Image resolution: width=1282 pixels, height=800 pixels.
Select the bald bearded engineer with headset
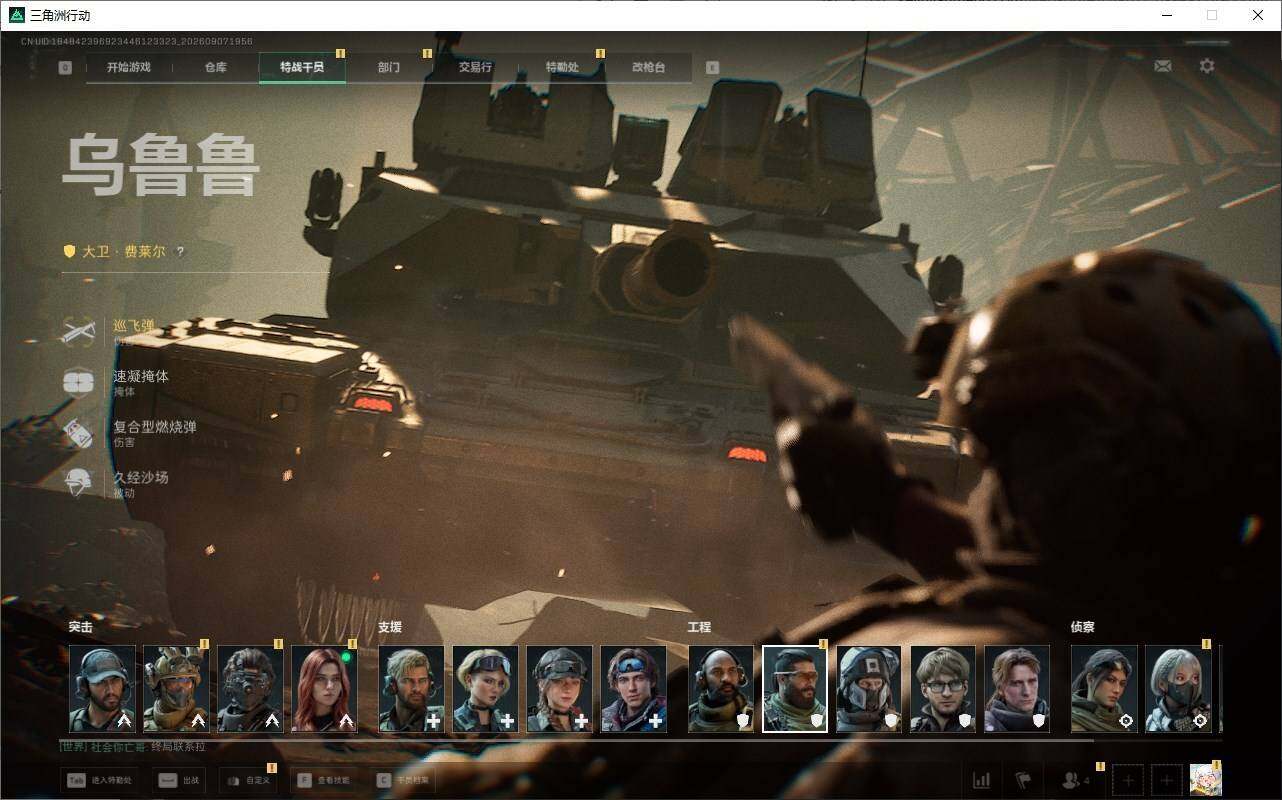click(721, 689)
